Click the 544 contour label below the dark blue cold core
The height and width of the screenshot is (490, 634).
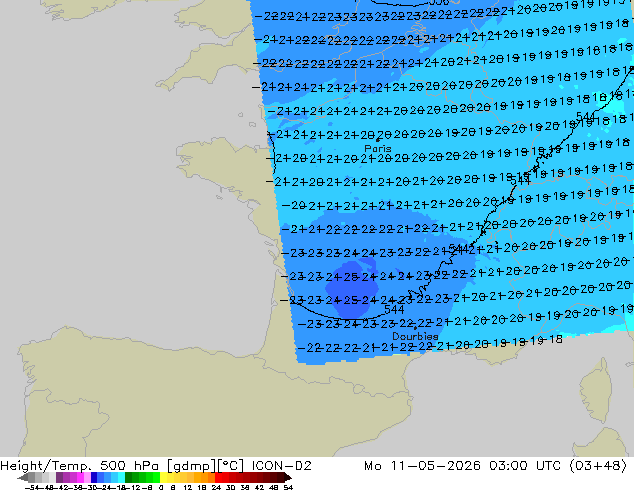coord(394,310)
